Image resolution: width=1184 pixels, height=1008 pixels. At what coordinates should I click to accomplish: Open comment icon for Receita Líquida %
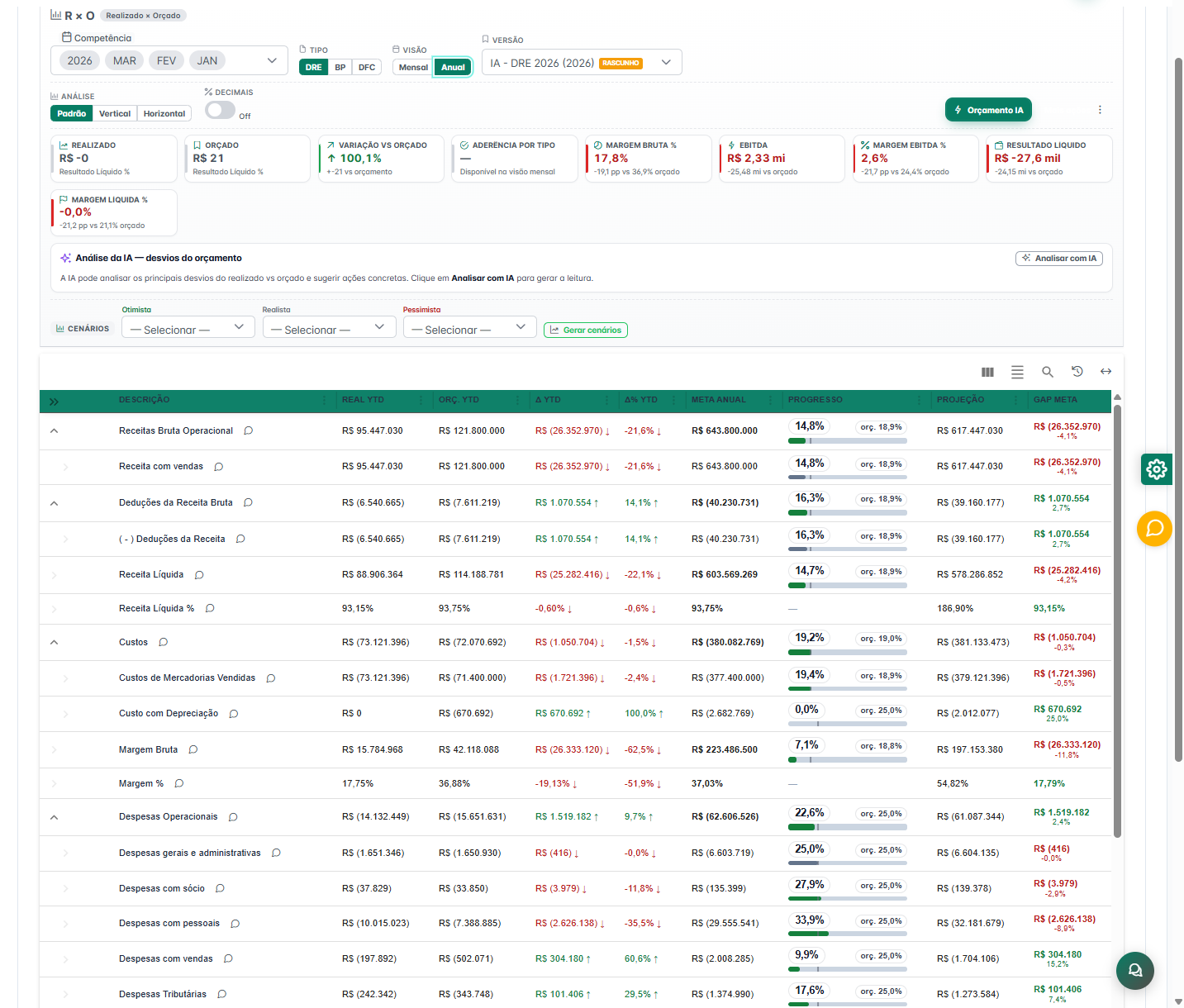(210, 608)
